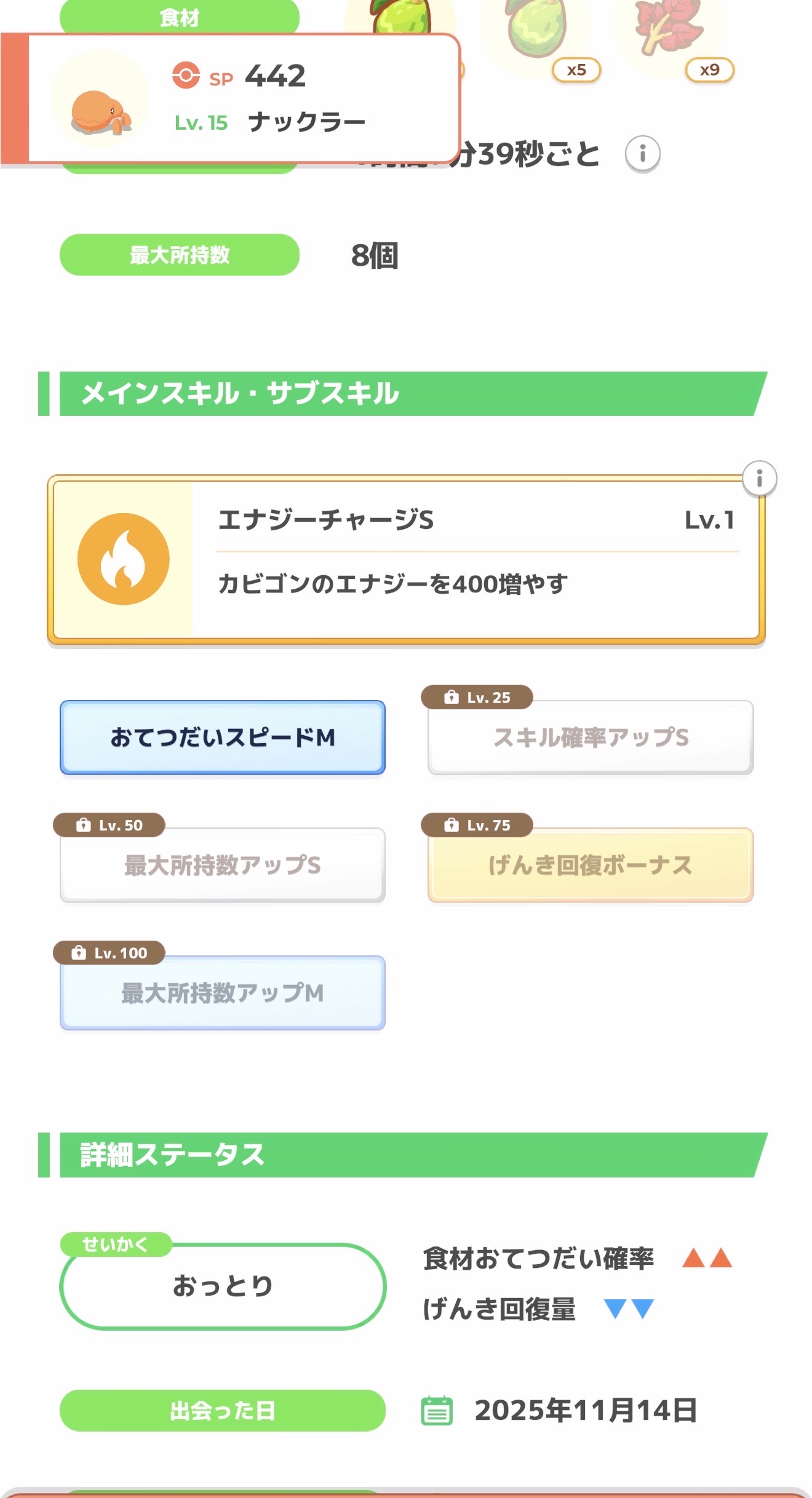Tap the おっとり nature box
The width and height of the screenshot is (812, 1498).
pyautogui.click(x=223, y=1286)
